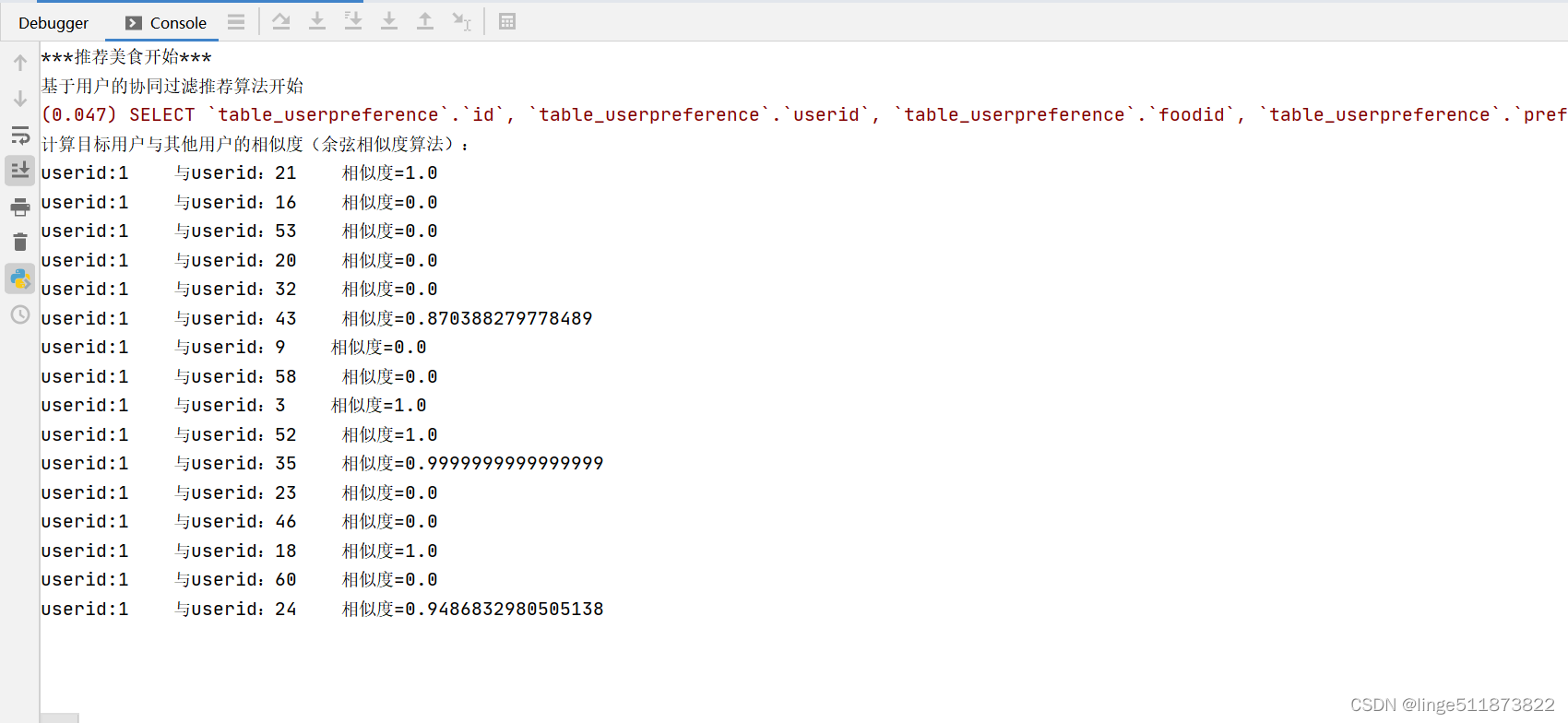Select the Console tab
Image resolution: width=1568 pixels, height=723 pixels.
(x=166, y=23)
